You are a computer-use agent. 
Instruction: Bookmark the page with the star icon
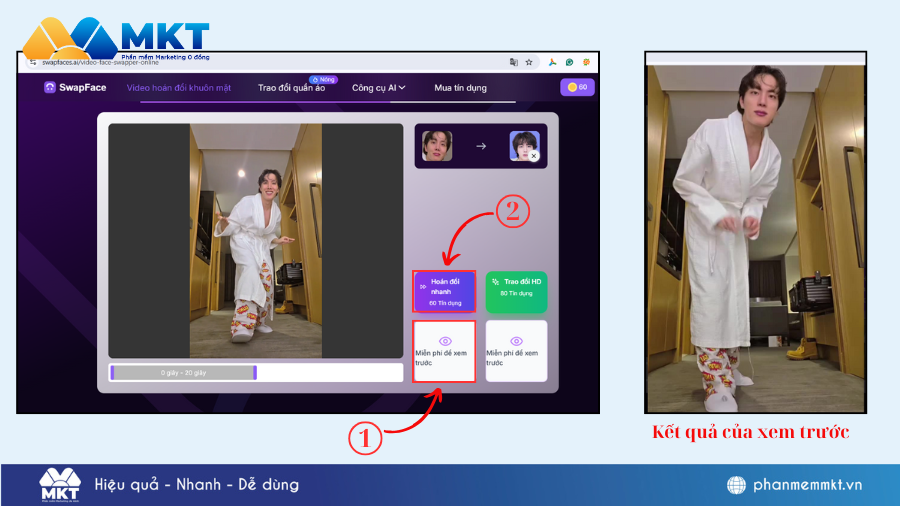(529, 62)
